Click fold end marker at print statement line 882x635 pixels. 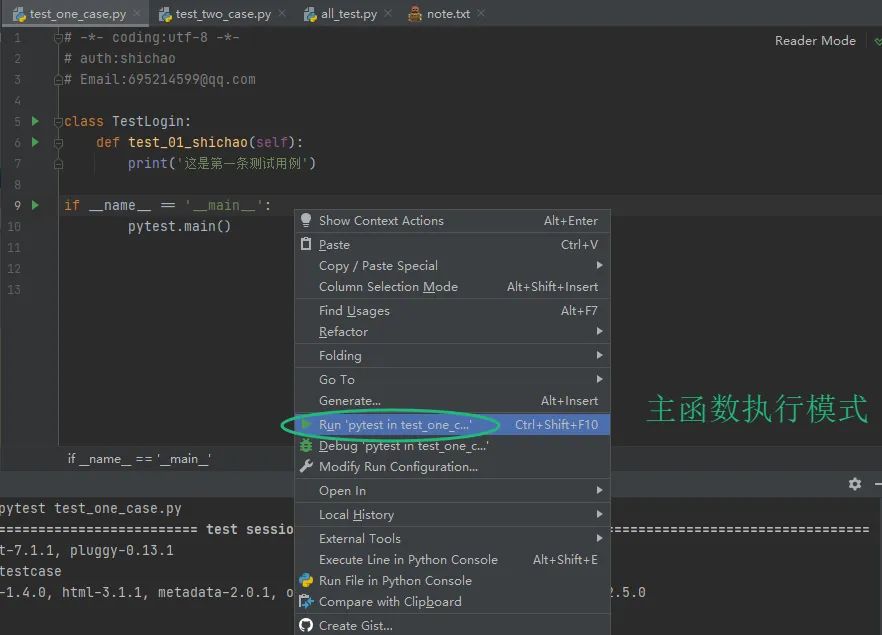click(x=58, y=164)
